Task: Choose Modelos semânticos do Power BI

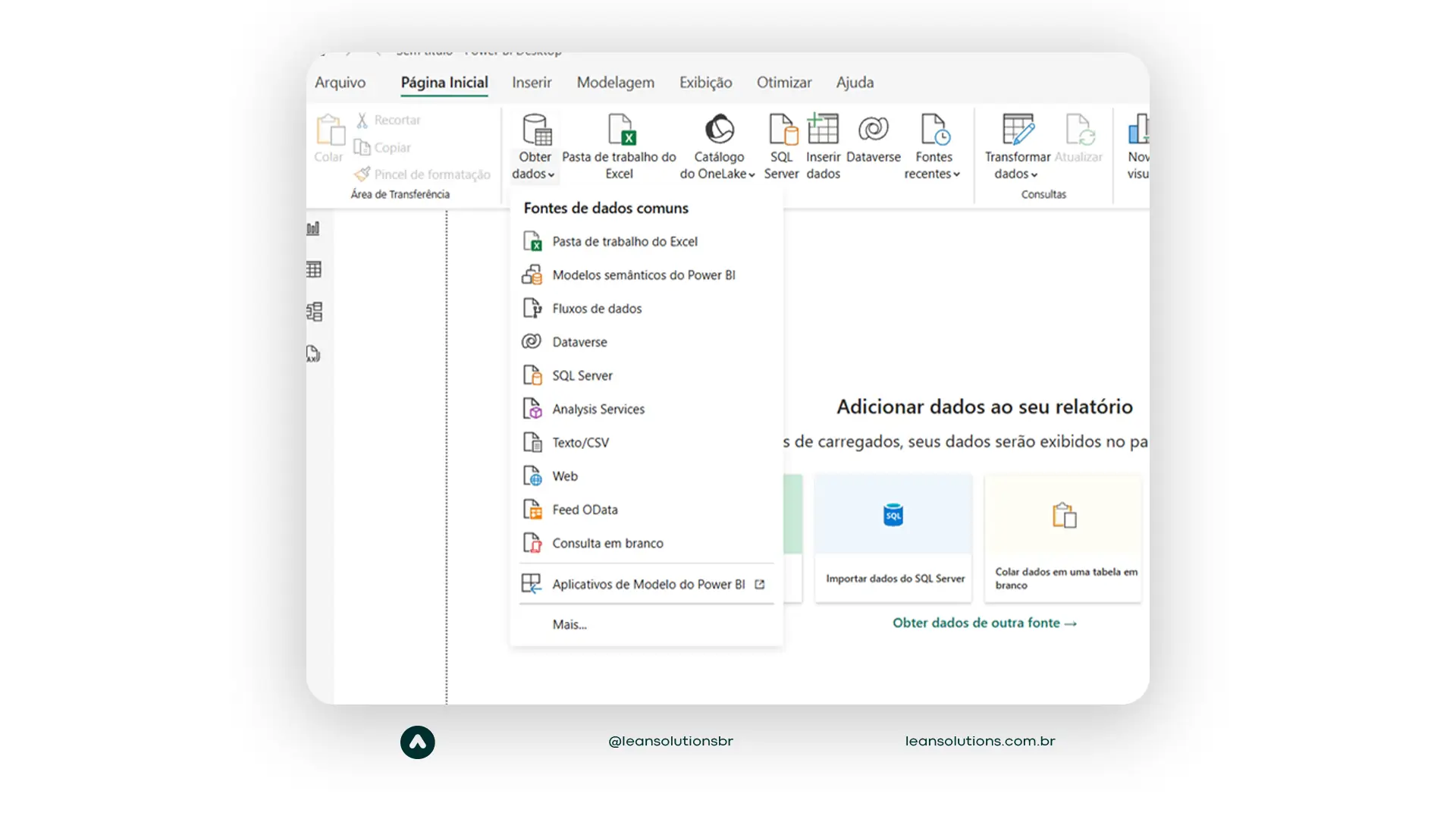Action: coord(646,275)
